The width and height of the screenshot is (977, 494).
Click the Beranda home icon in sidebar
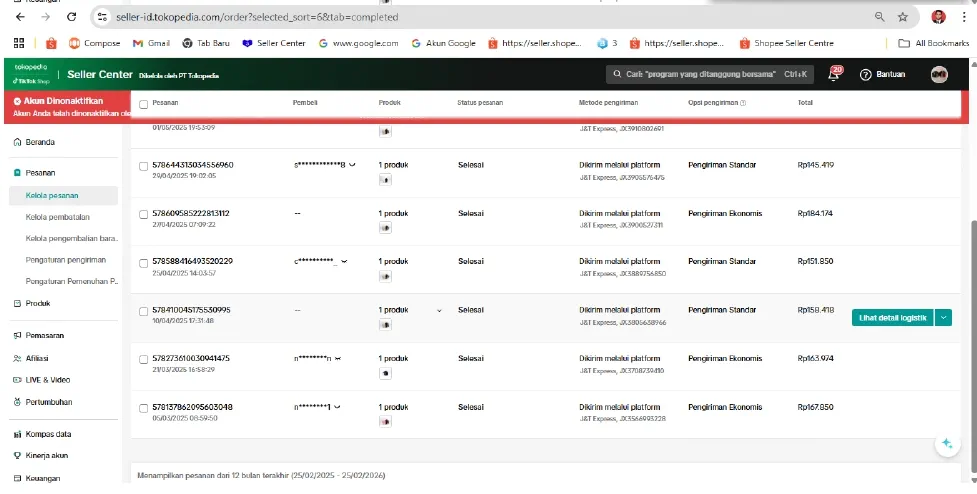pos(17,142)
